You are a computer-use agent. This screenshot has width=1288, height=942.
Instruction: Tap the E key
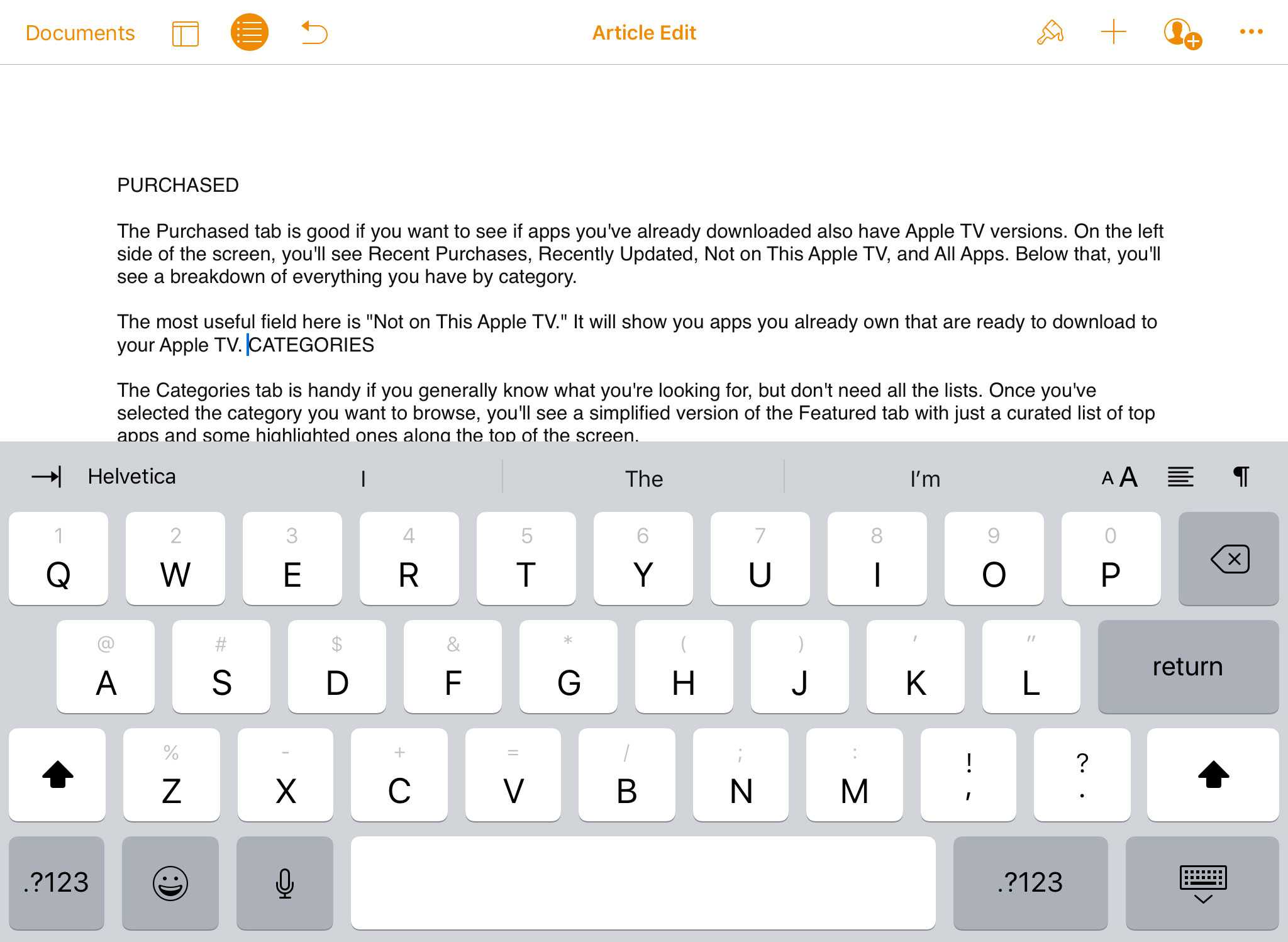click(x=292, y=558)
